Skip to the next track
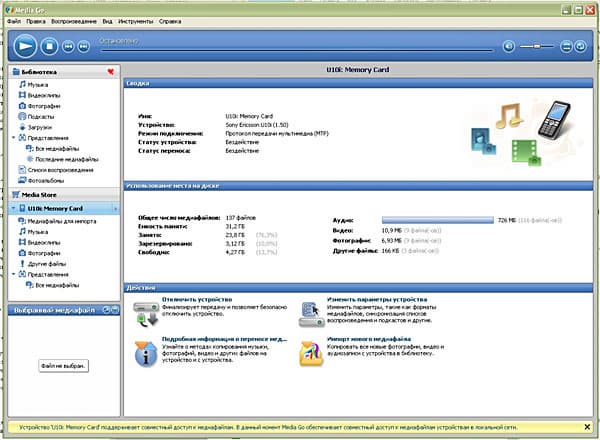 84,47
